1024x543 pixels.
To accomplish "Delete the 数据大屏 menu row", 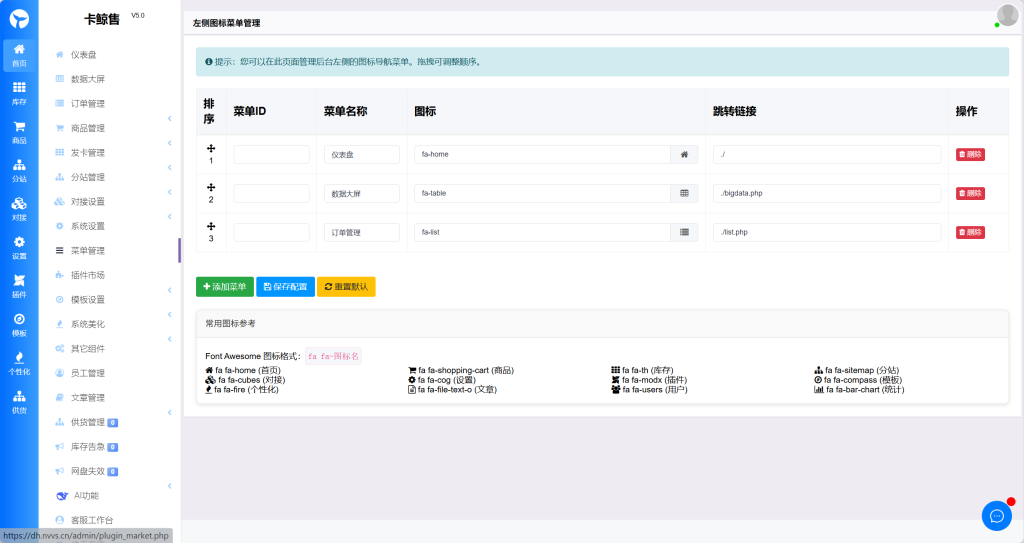I will (x=970, y=193).
